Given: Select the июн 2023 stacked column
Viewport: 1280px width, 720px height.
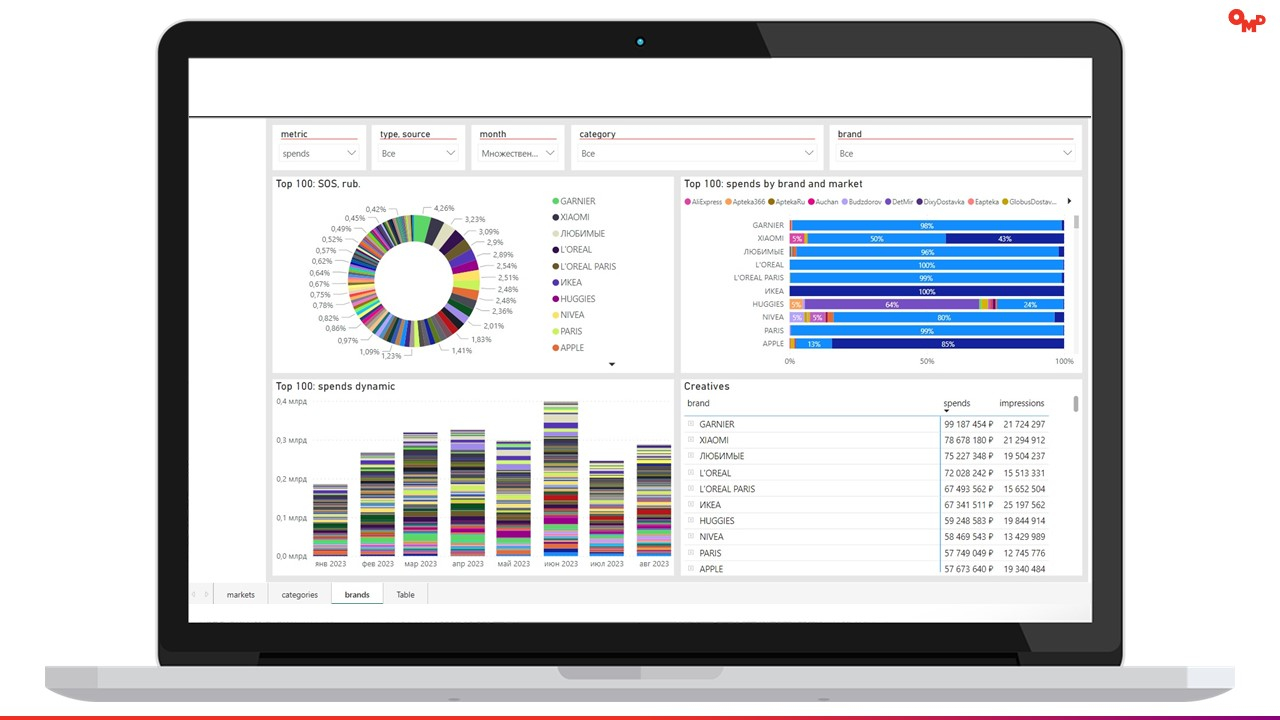Looking at the screenshot, I should pos(561,479).
